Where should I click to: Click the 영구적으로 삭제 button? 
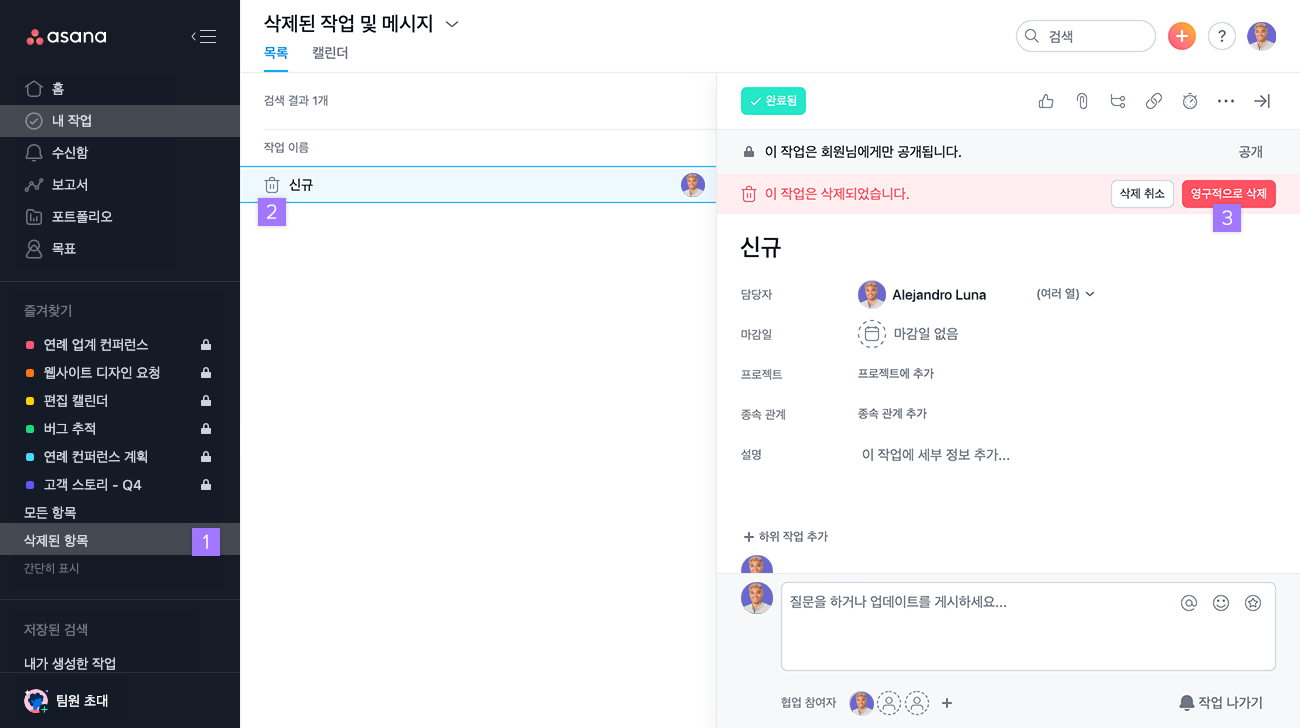tap(1229, 194)
